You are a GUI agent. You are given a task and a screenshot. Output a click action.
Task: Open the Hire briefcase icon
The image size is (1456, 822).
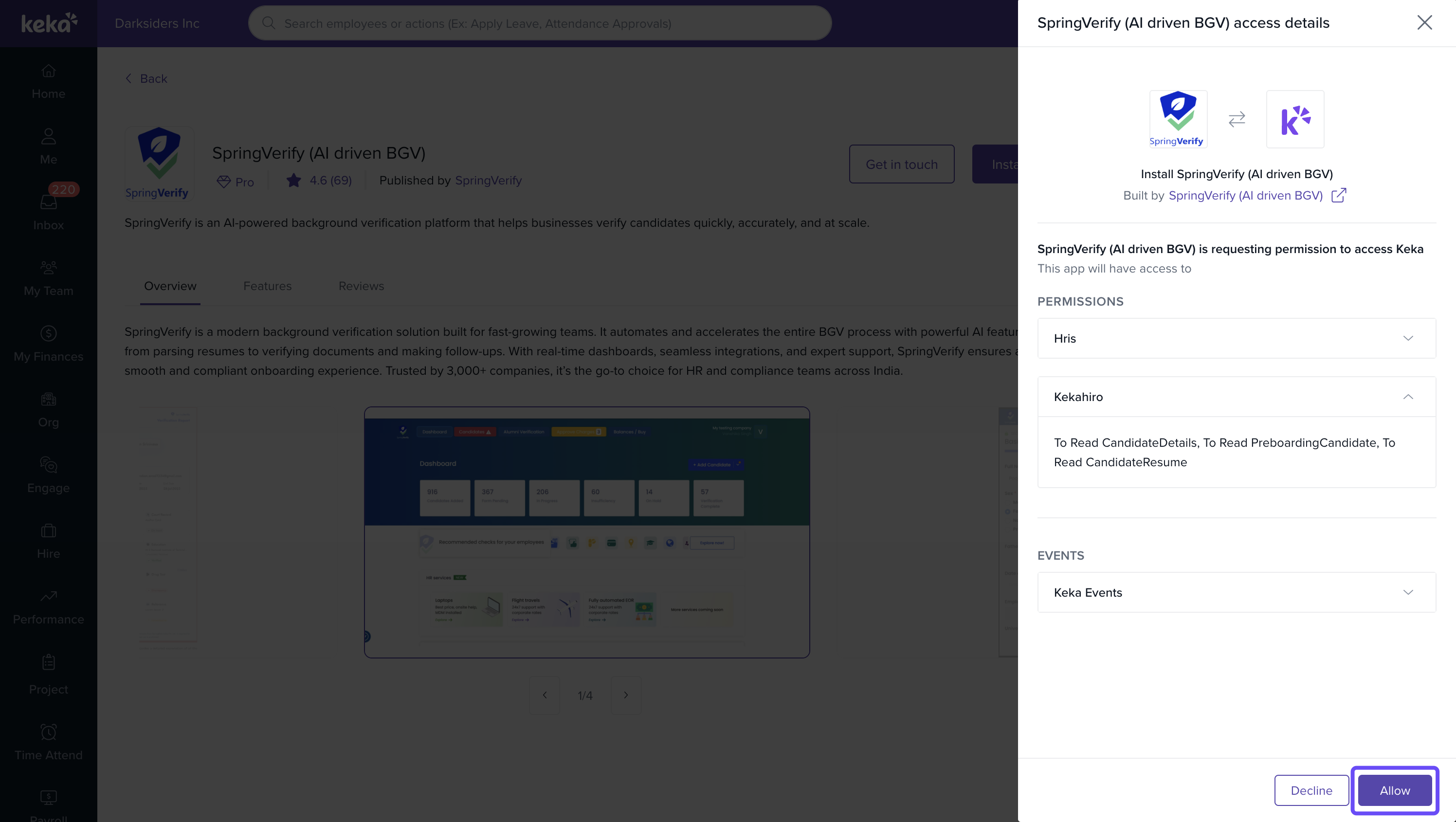48,530
